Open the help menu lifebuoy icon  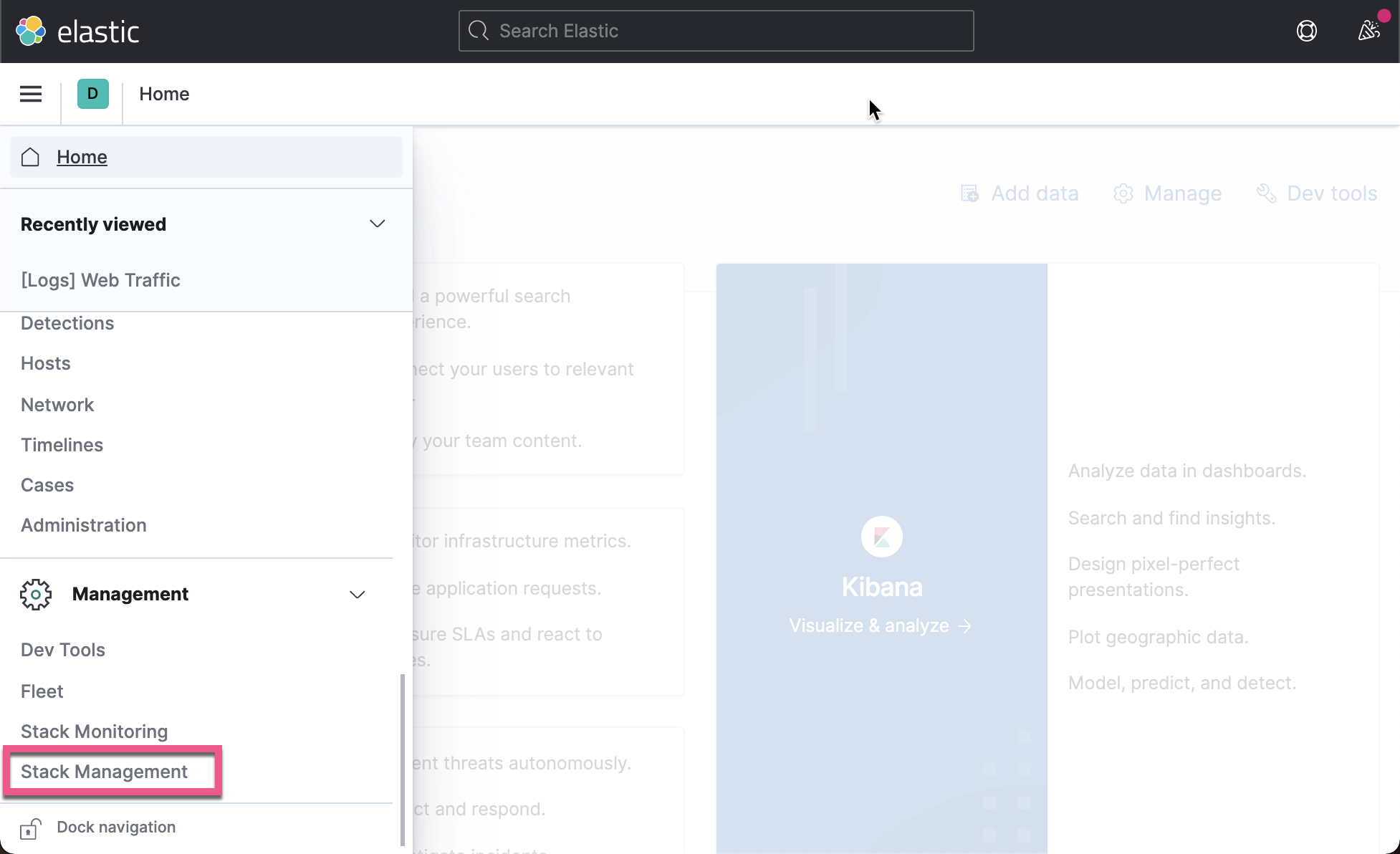[x=1306, y=31]
